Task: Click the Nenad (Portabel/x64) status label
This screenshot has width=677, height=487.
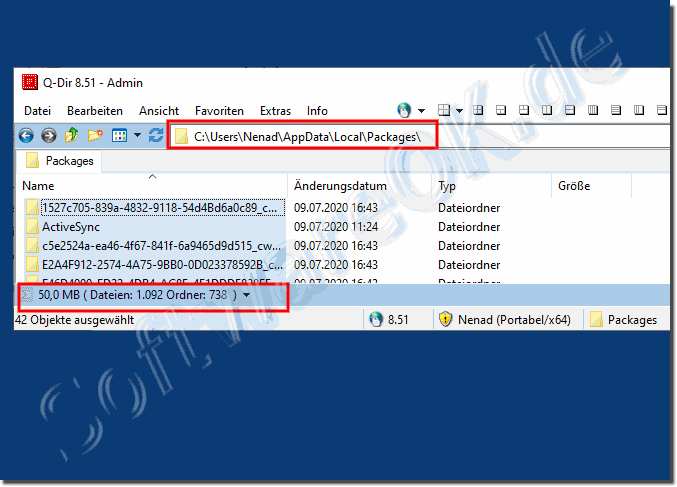Action: [514, 320]
